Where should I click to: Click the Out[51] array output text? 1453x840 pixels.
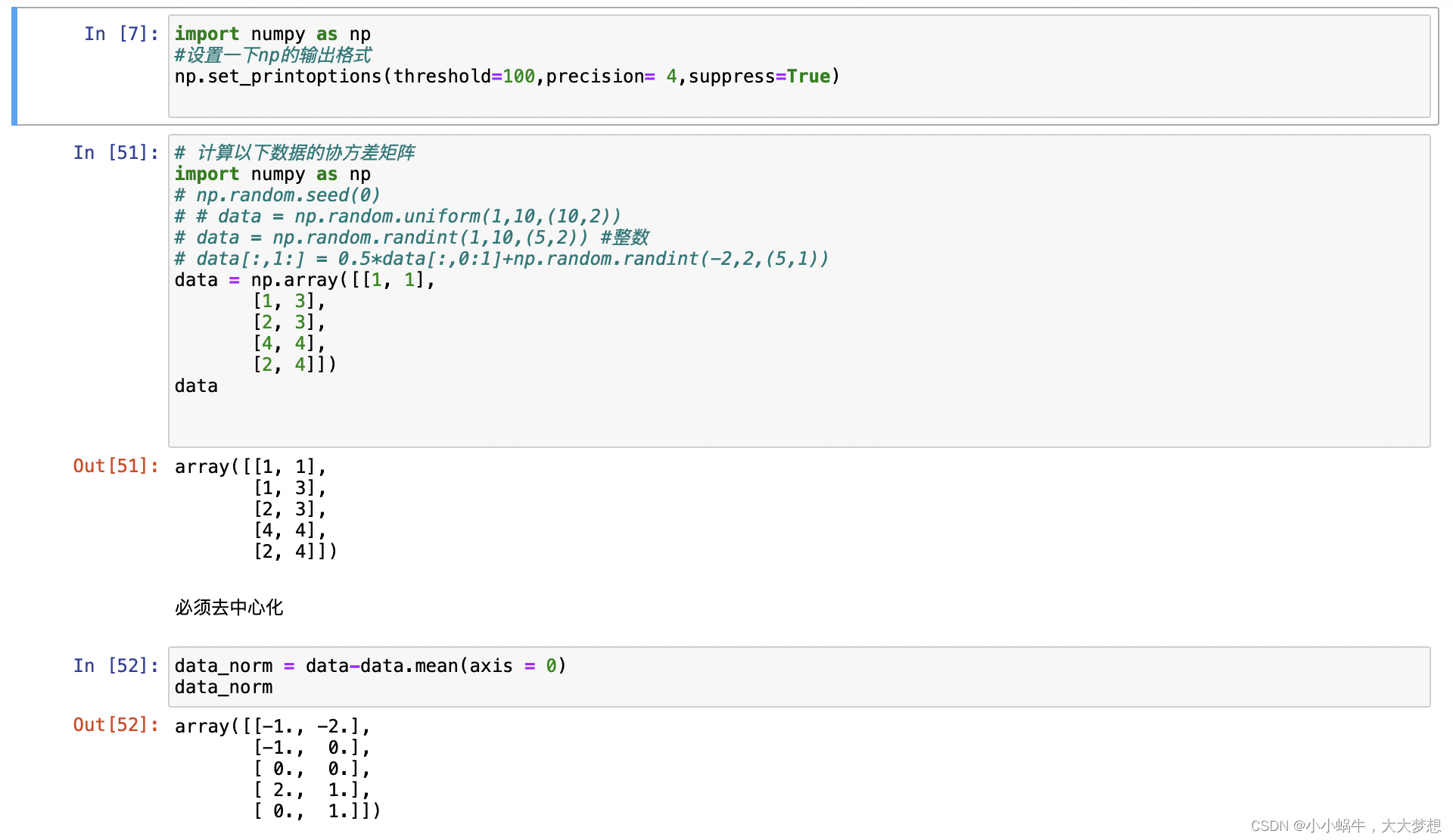tap(256, 509)
